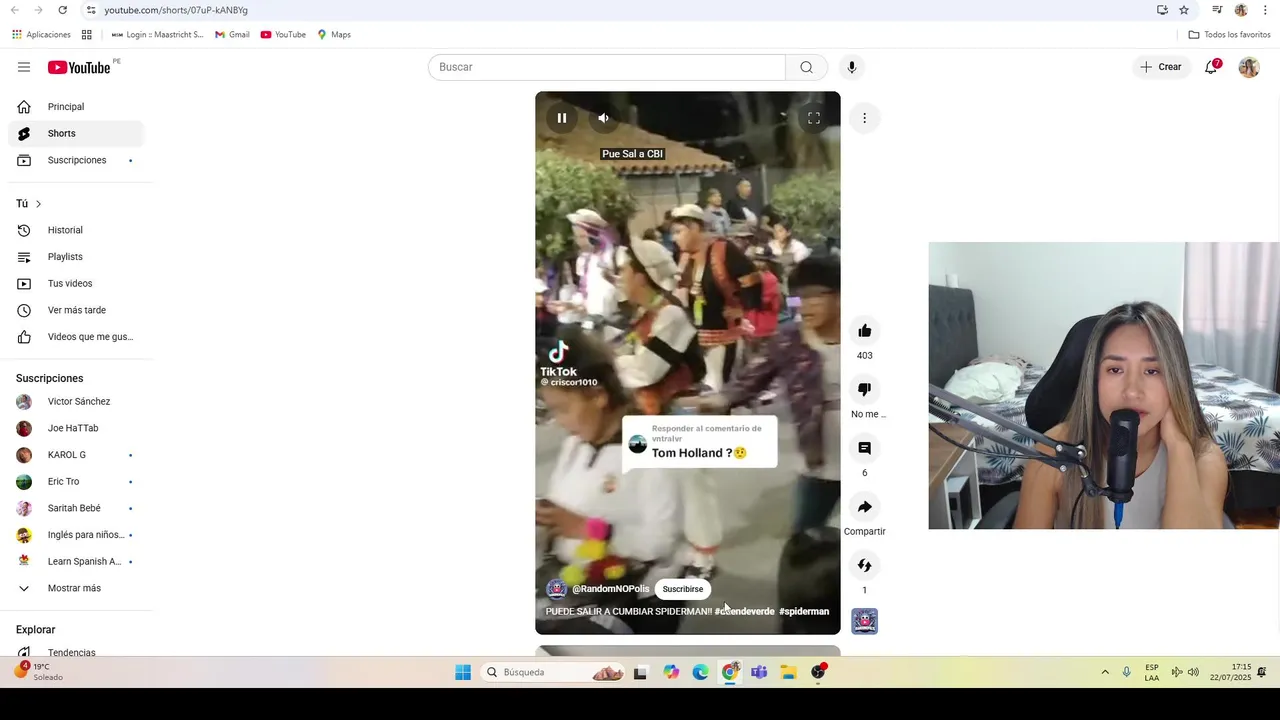
Task: Bookmark this page with star icon
Action: (1184, 10)
